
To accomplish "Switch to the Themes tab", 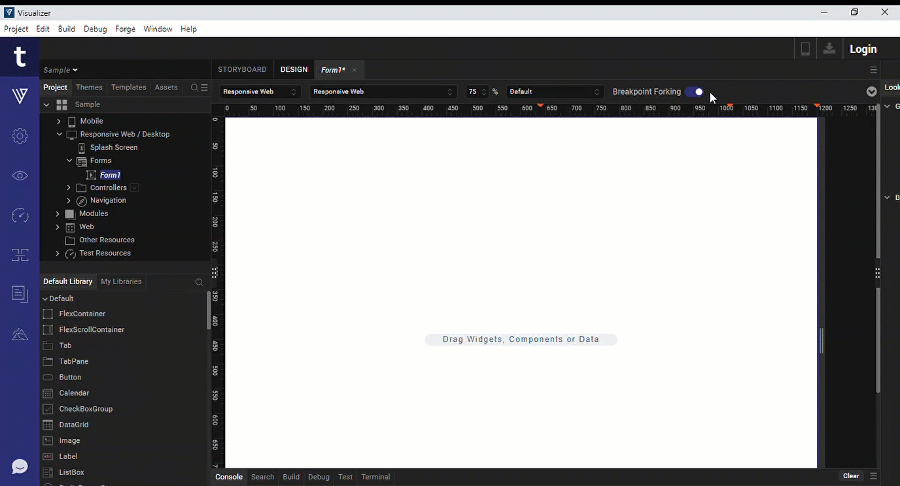I will click(89, 88).
